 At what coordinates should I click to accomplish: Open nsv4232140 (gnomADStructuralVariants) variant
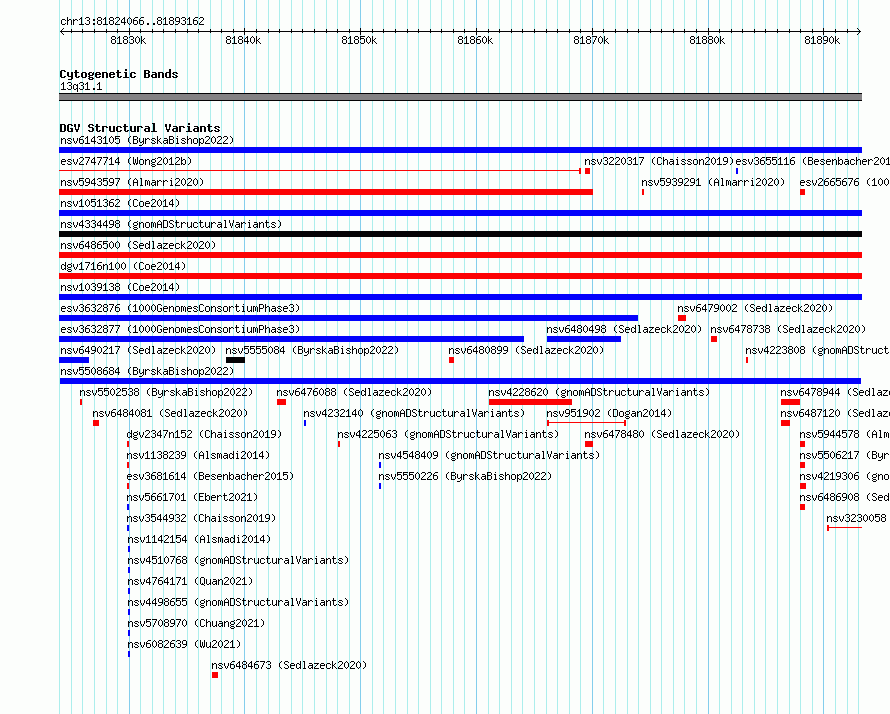pos(414,413)
